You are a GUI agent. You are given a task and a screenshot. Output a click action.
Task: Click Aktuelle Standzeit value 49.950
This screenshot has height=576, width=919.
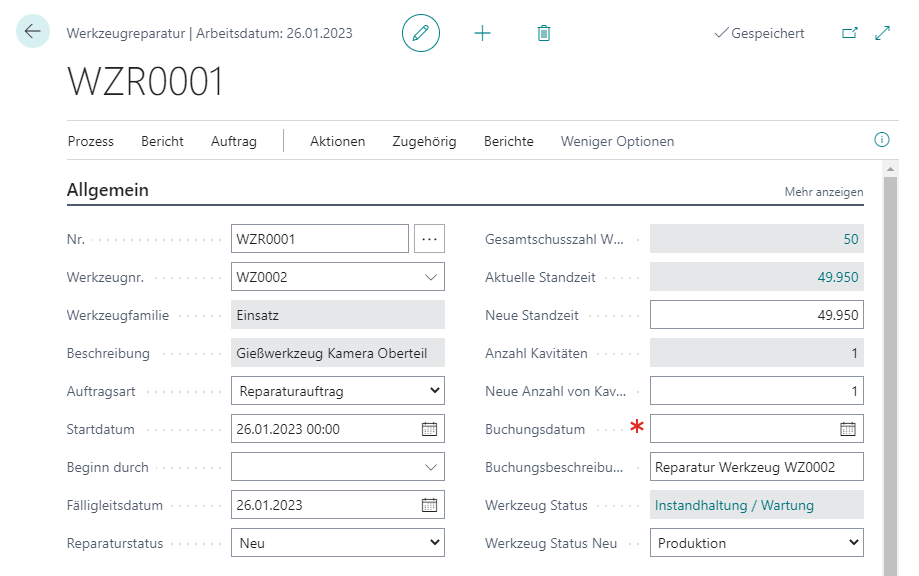[838, 277]
